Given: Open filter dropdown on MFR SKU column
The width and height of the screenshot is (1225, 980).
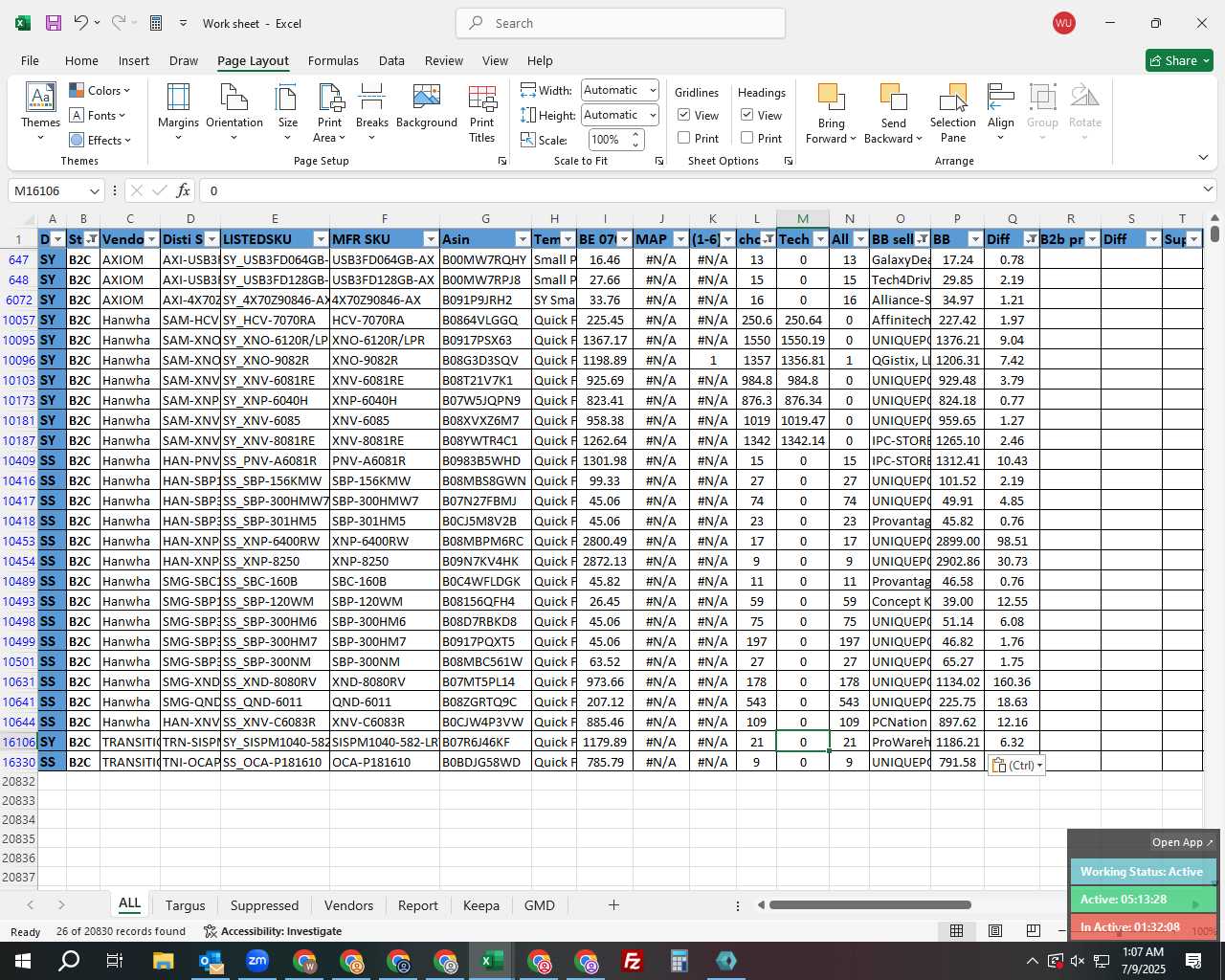Looking at the screenshot, I should coord(431,239).
